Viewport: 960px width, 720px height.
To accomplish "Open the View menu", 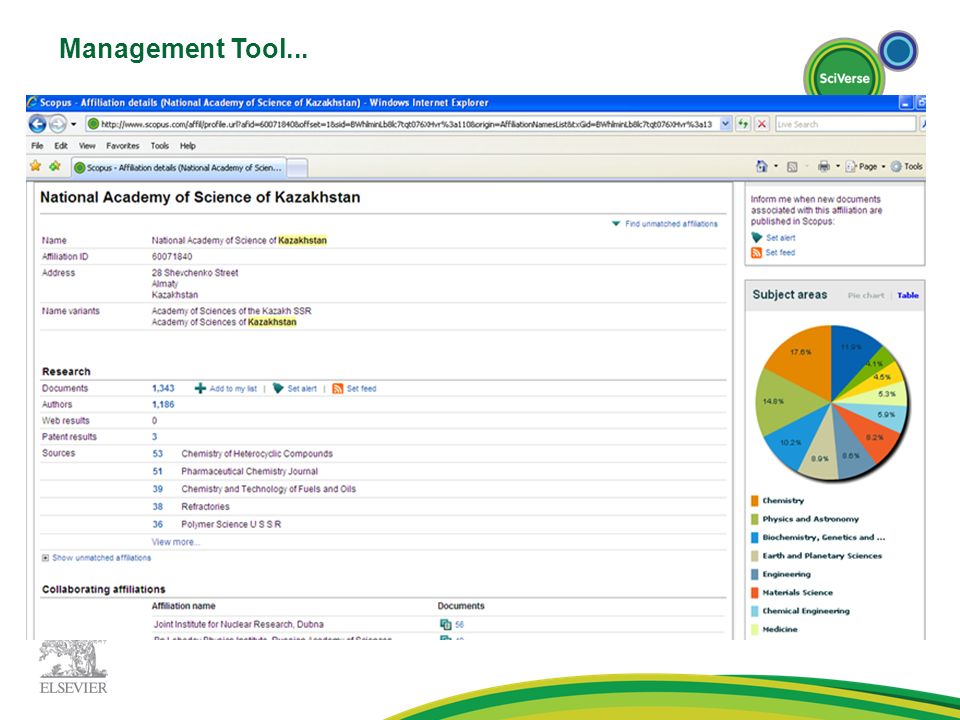I will (87, 146).
